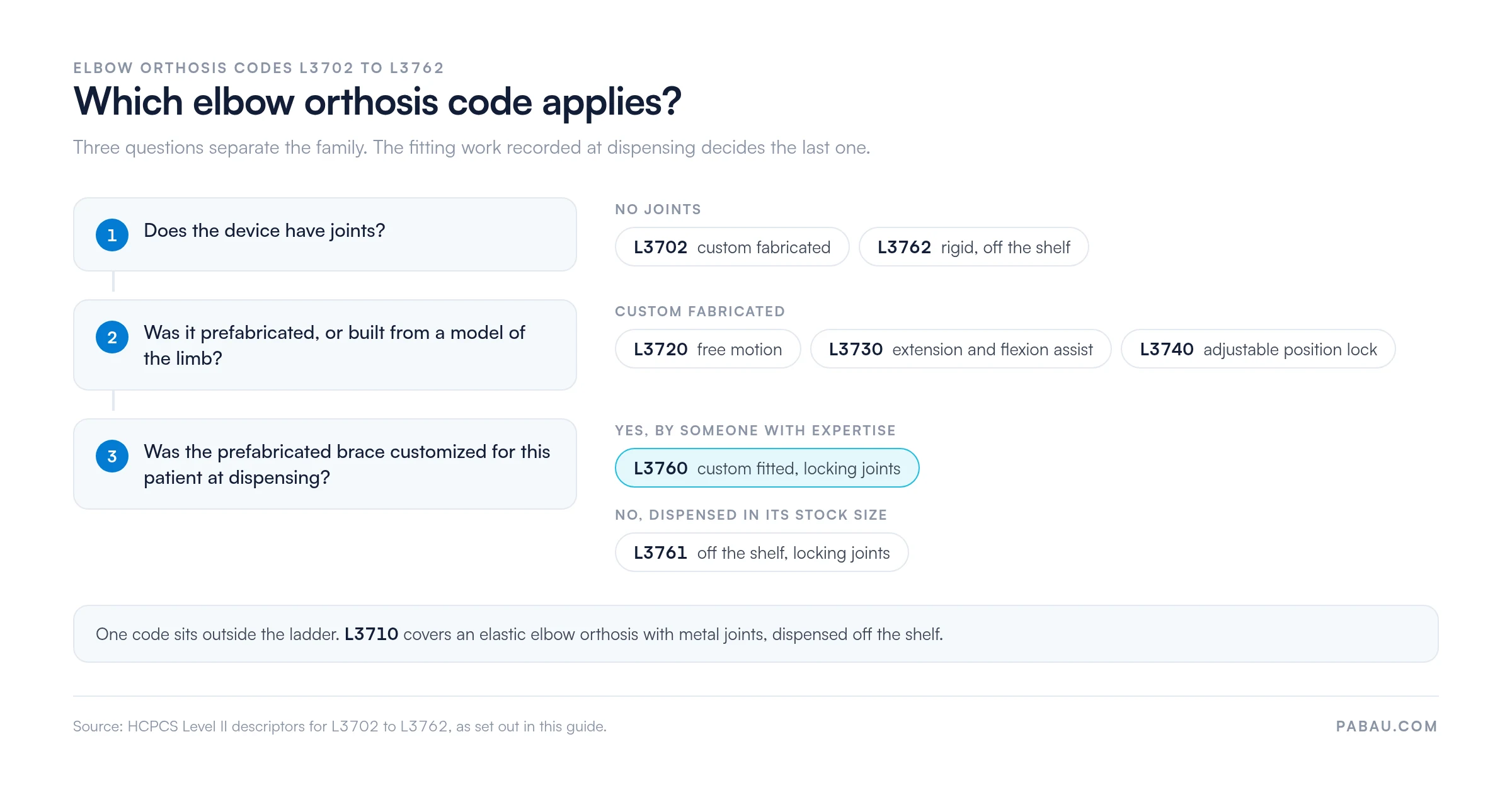
Task: Open the prefabricated or built from model question
Action: (325, 345)
